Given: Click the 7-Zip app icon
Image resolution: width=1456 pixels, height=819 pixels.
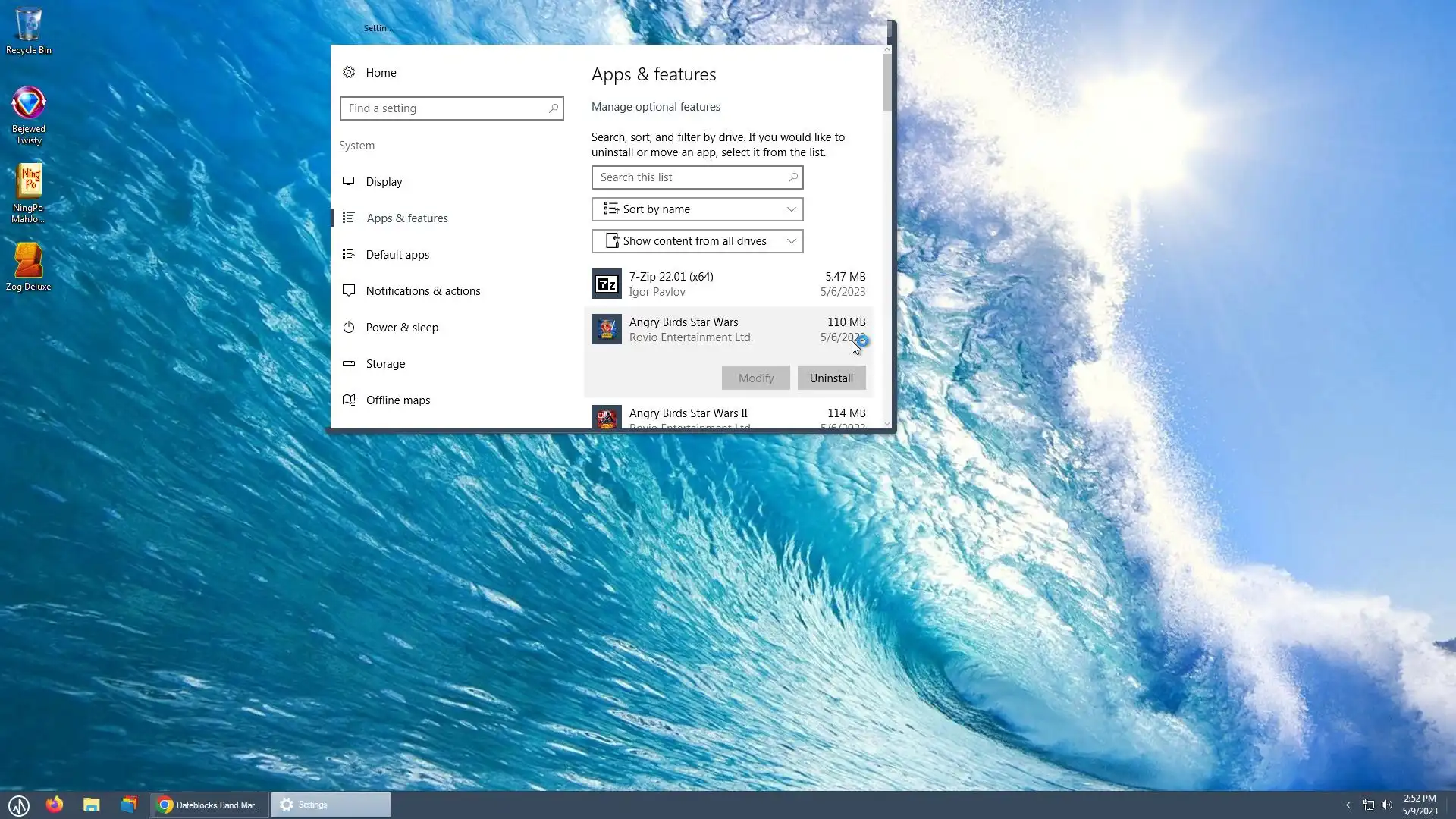Looking at the screenshot, I should 606,284.
